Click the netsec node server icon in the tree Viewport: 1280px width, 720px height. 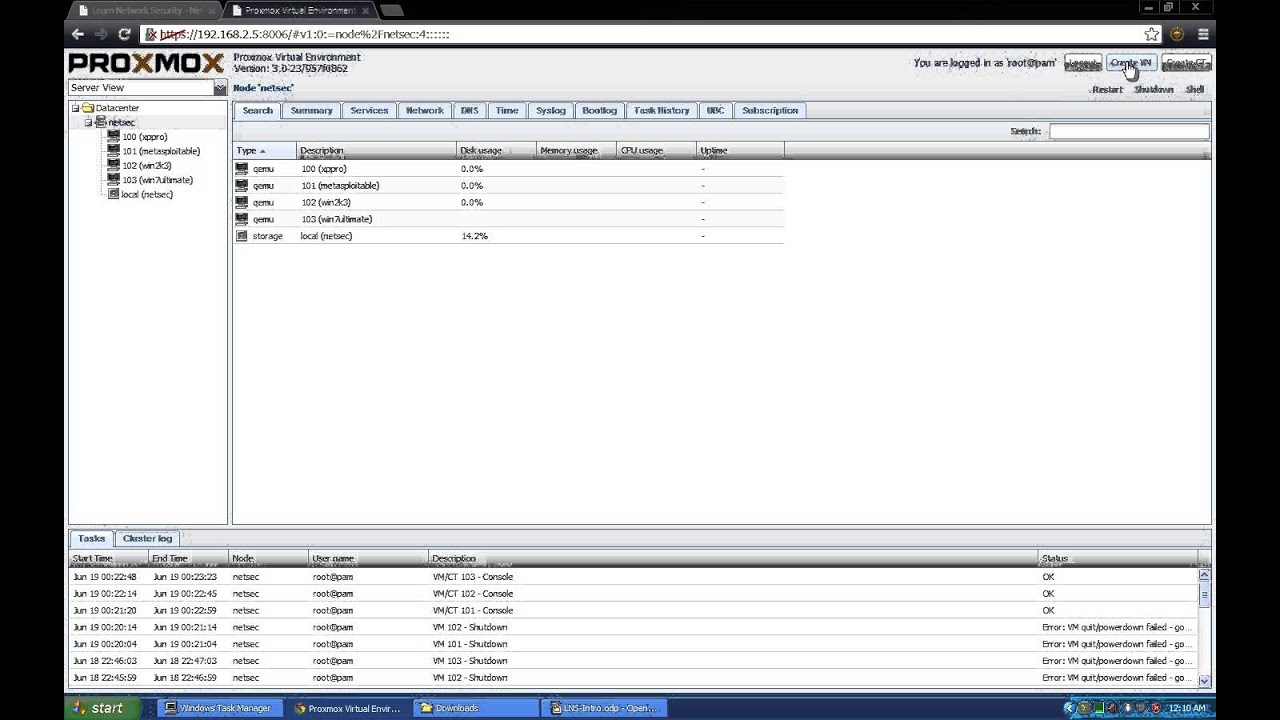coord(101,122)
